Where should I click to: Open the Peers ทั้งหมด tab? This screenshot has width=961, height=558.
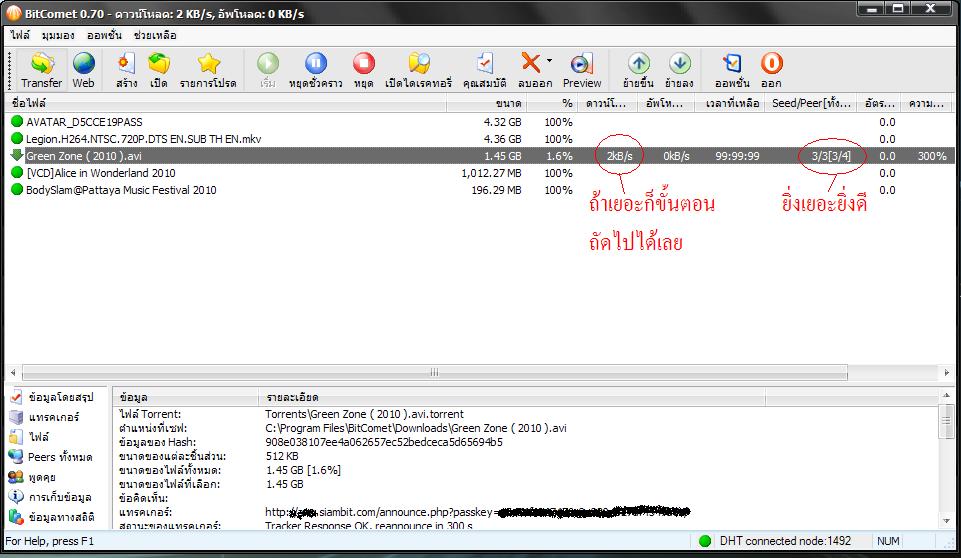pyautogui.click(x=51, y=457)
